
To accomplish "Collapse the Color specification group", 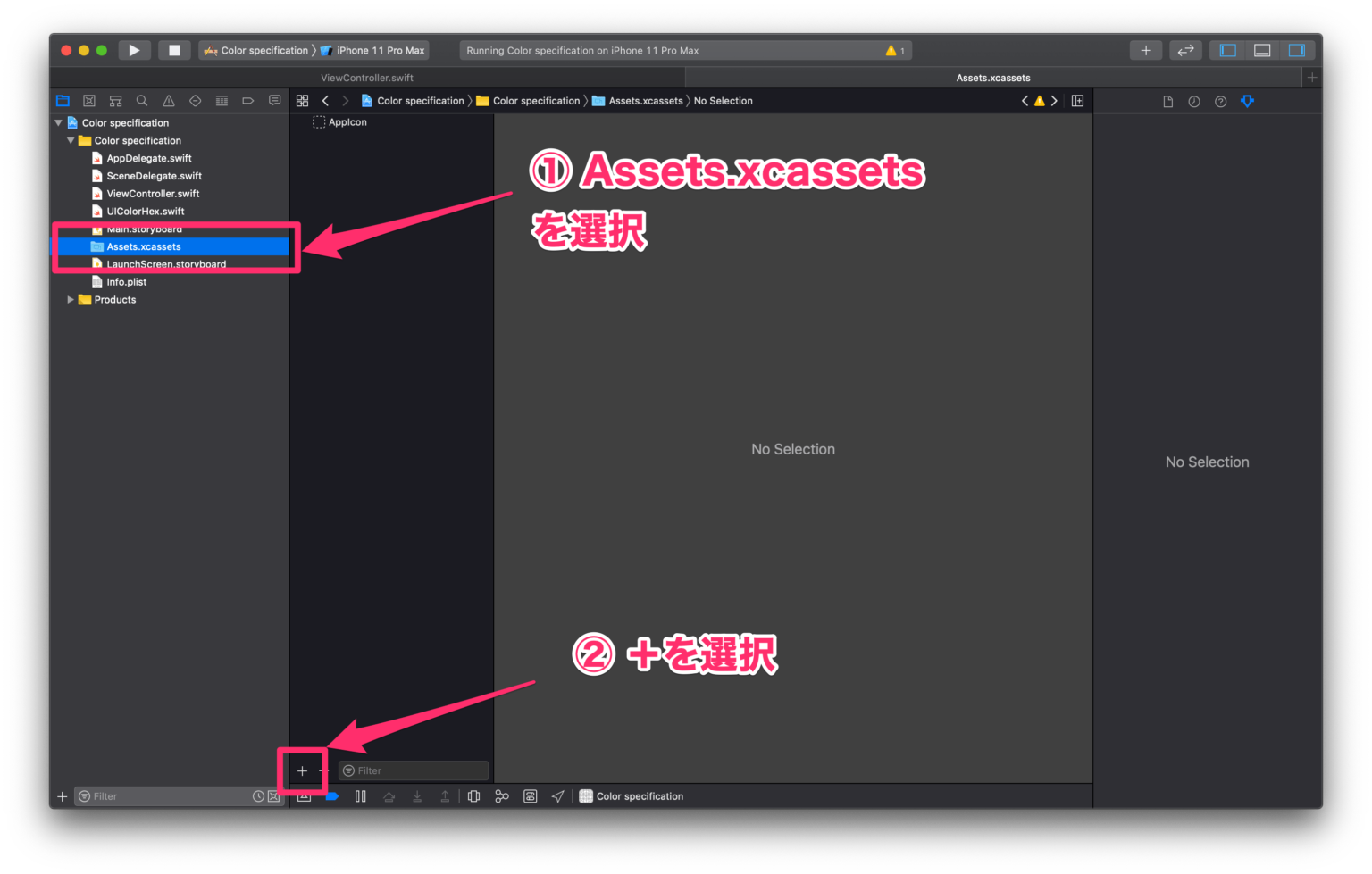I will click(71, 140).
